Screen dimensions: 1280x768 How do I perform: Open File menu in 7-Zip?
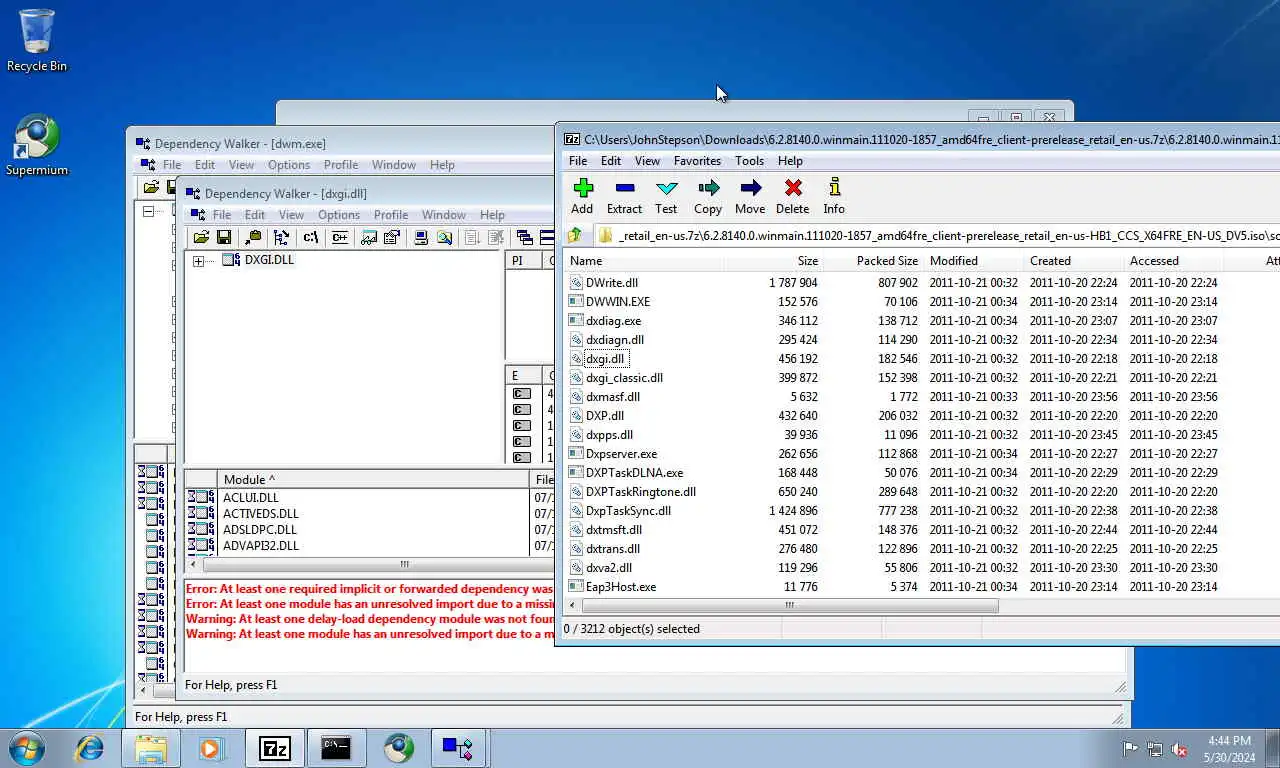(578, 160)
